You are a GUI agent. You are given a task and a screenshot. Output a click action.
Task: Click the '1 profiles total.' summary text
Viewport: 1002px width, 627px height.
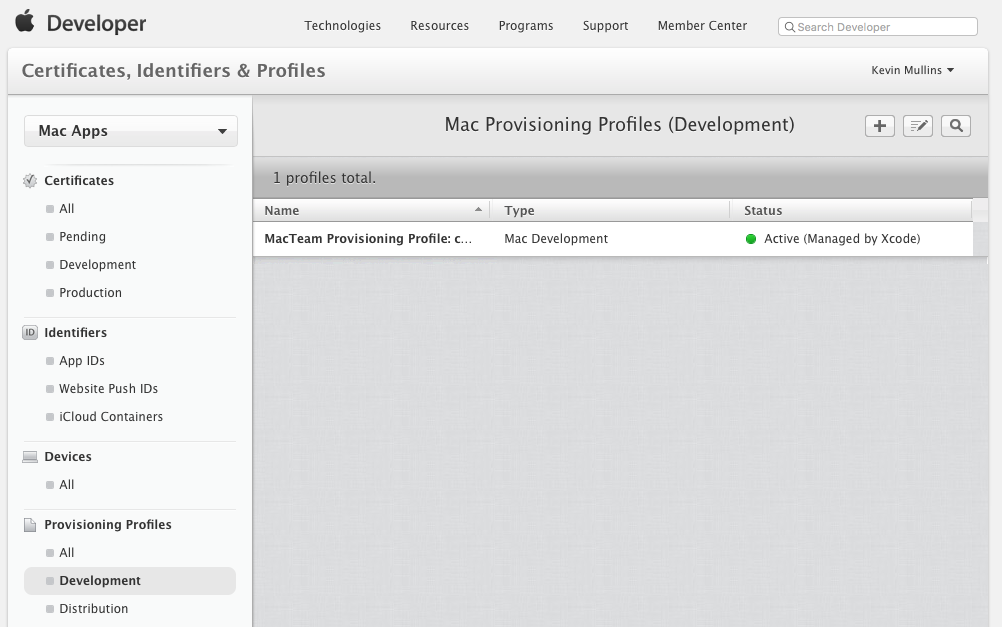click(x=325, y=178)
